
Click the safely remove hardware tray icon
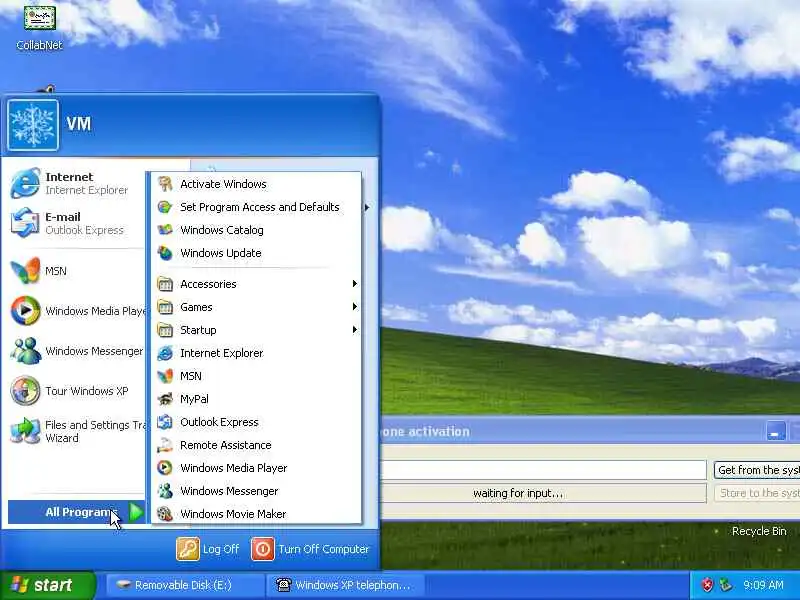pos(725,585)
